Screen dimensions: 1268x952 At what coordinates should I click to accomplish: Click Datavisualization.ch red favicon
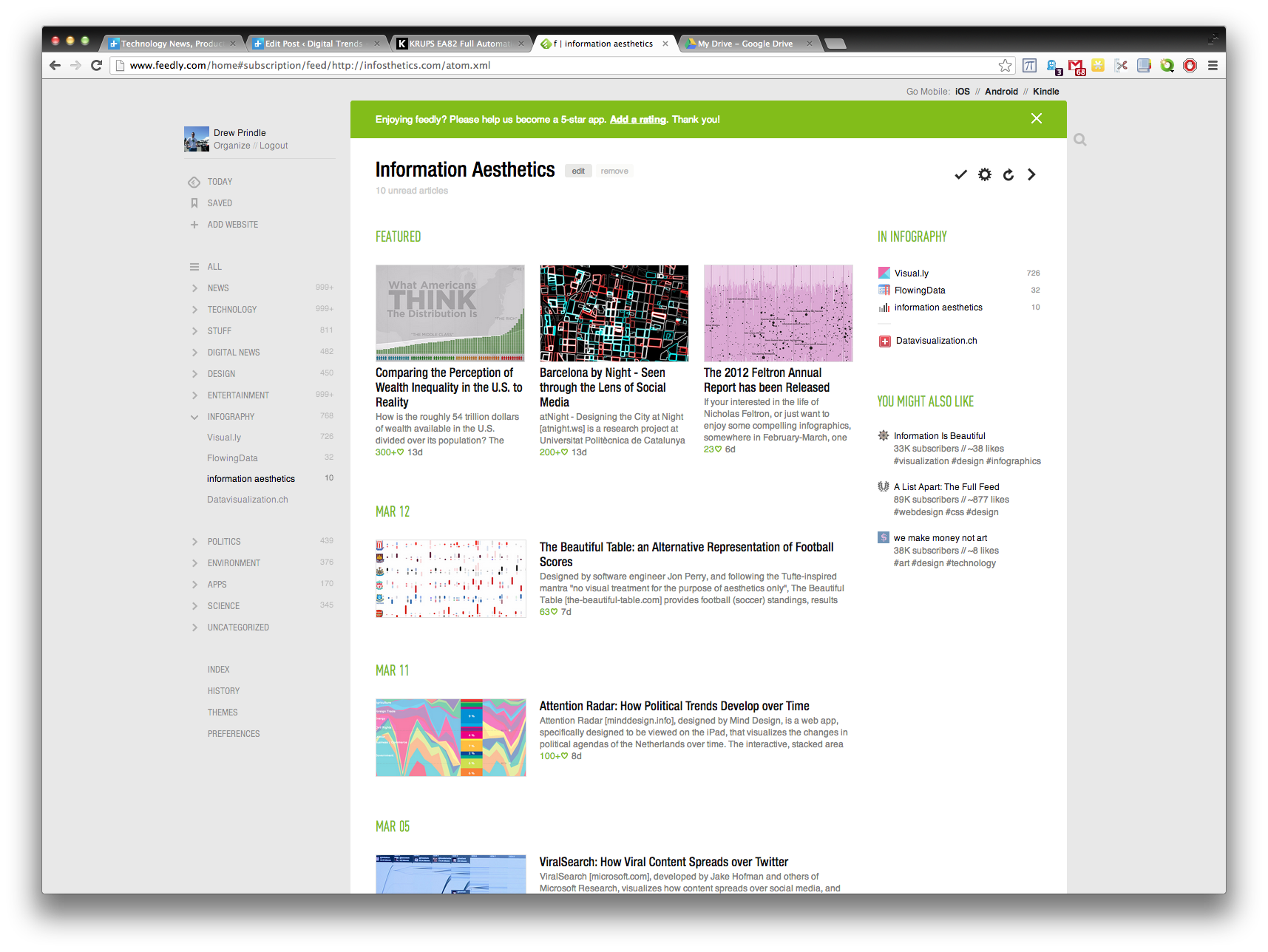click(x=885, y=341)
